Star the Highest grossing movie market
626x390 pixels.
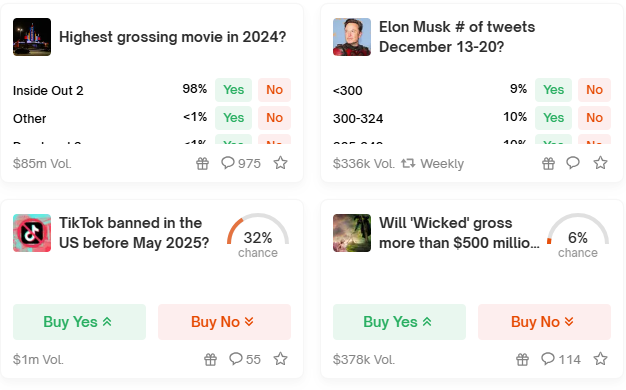pos(281,163)
